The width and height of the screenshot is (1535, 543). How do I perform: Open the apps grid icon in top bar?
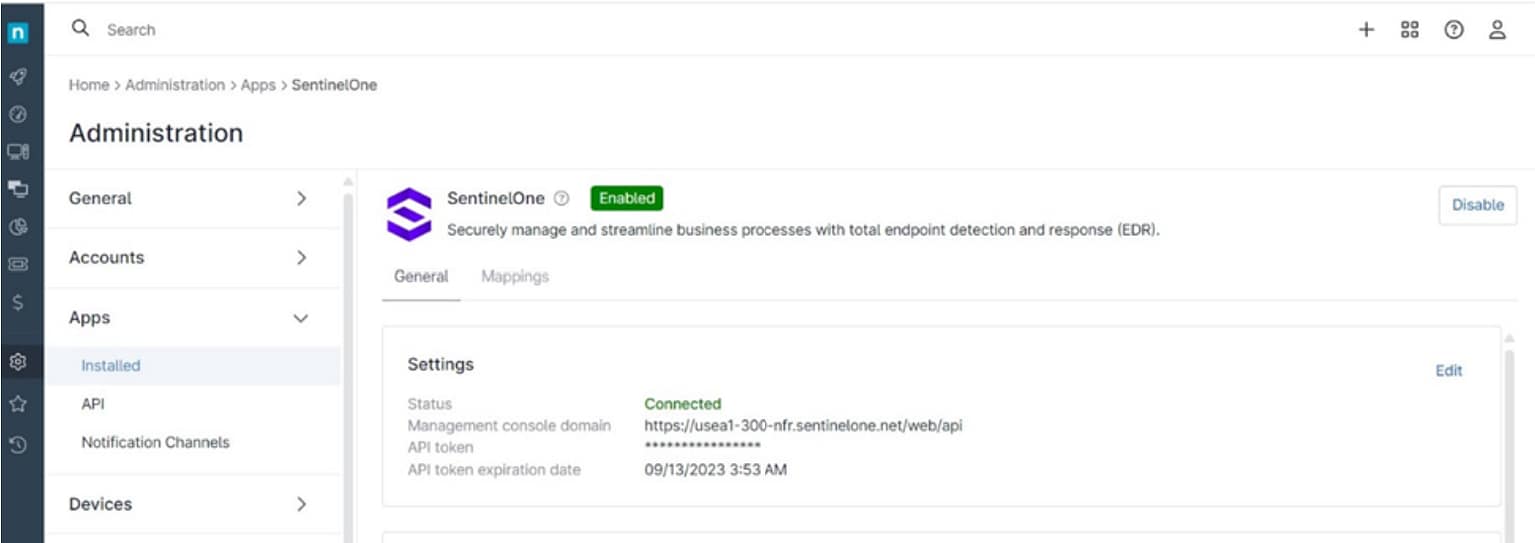point(1410,30)
